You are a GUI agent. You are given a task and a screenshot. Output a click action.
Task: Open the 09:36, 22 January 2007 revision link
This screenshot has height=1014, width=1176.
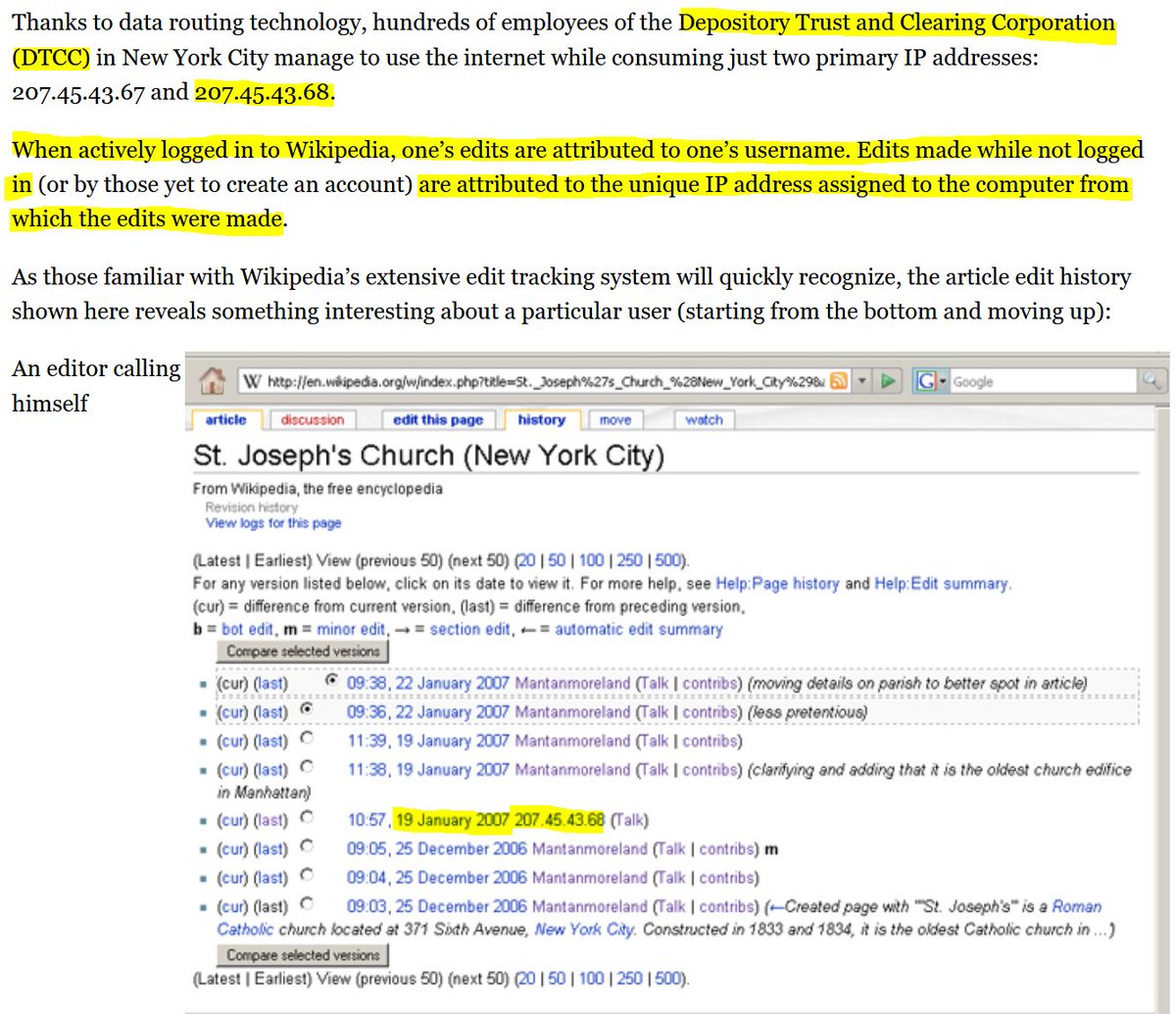[x=428, y=712]
